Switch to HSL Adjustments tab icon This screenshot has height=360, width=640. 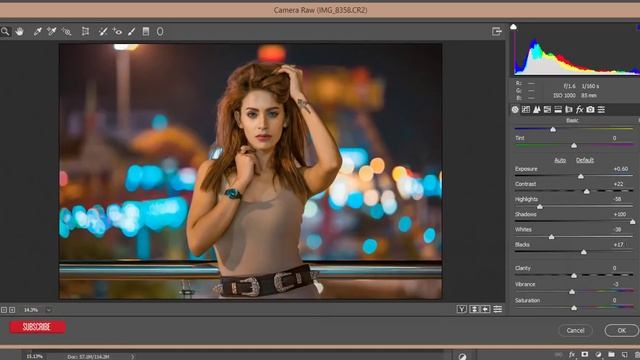pyautogui.click(x=547, y=109)
